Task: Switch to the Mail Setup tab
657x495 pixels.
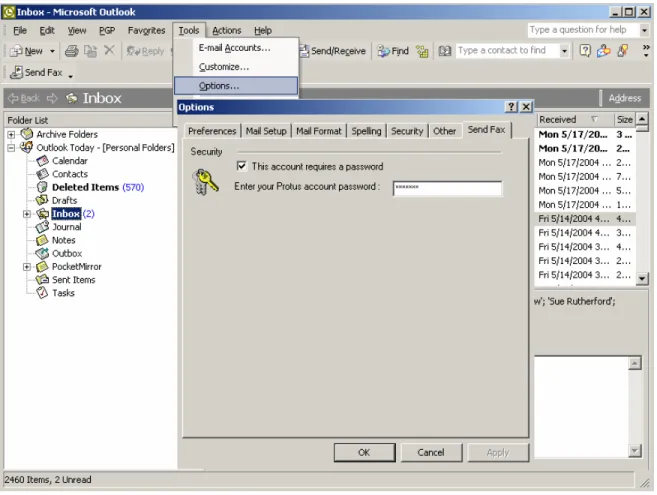Action: point(266,131)
